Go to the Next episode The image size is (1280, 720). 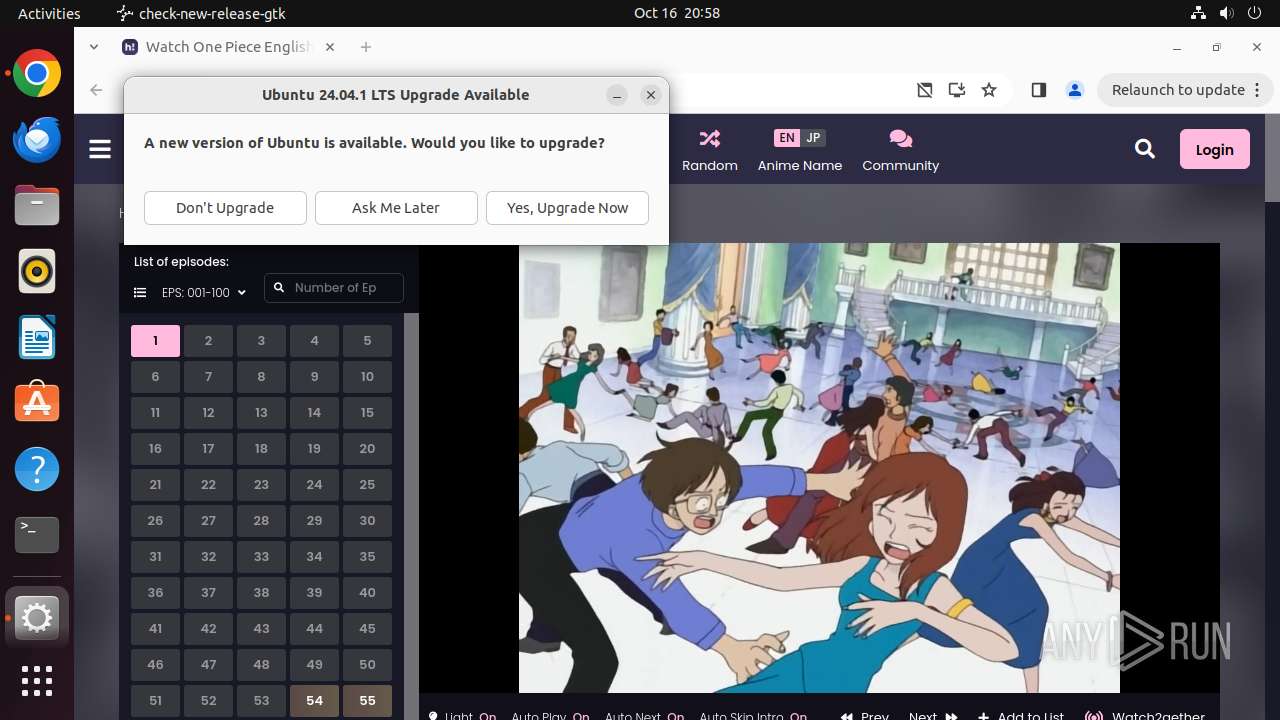[933, 716]
